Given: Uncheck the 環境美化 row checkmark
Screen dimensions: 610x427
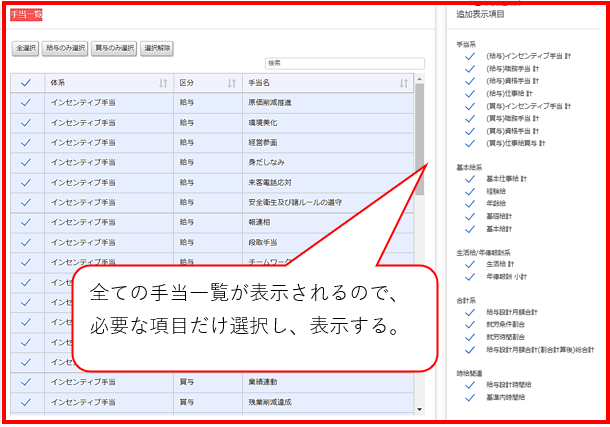Looking at the screenshot, I should [26, 122].
